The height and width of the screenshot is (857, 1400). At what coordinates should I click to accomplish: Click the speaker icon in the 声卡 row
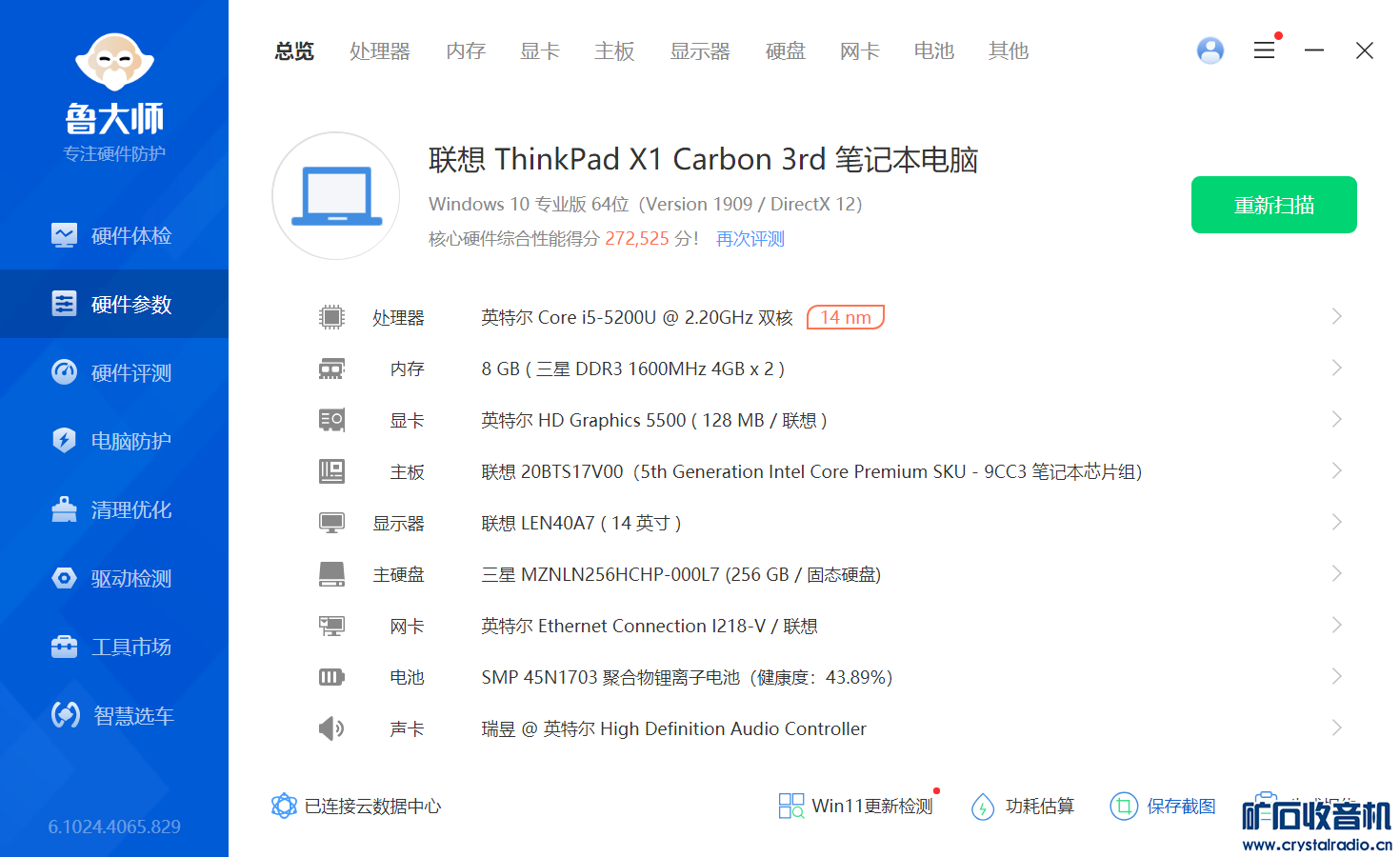click(x=331, y=728)
